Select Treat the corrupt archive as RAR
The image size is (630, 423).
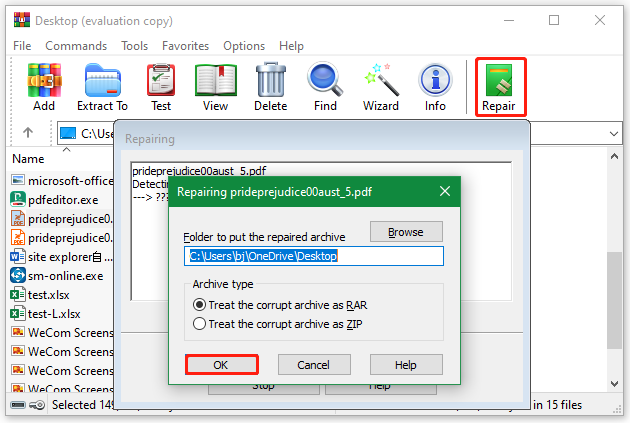click(199, 304)
